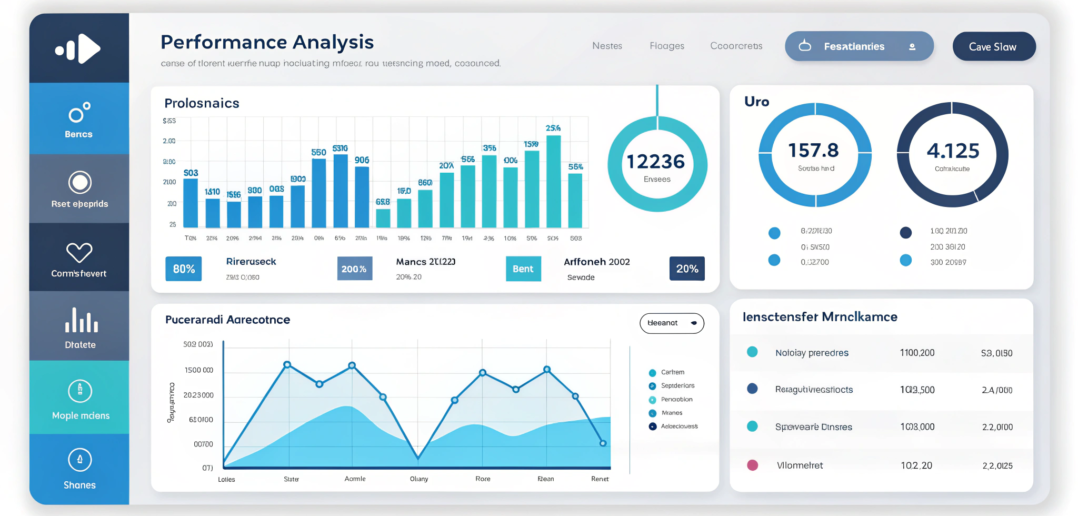Expand the Bleeanot dropdown above the line chart
The width and height of the screenshot is (1078, 516).
(671, 323)
